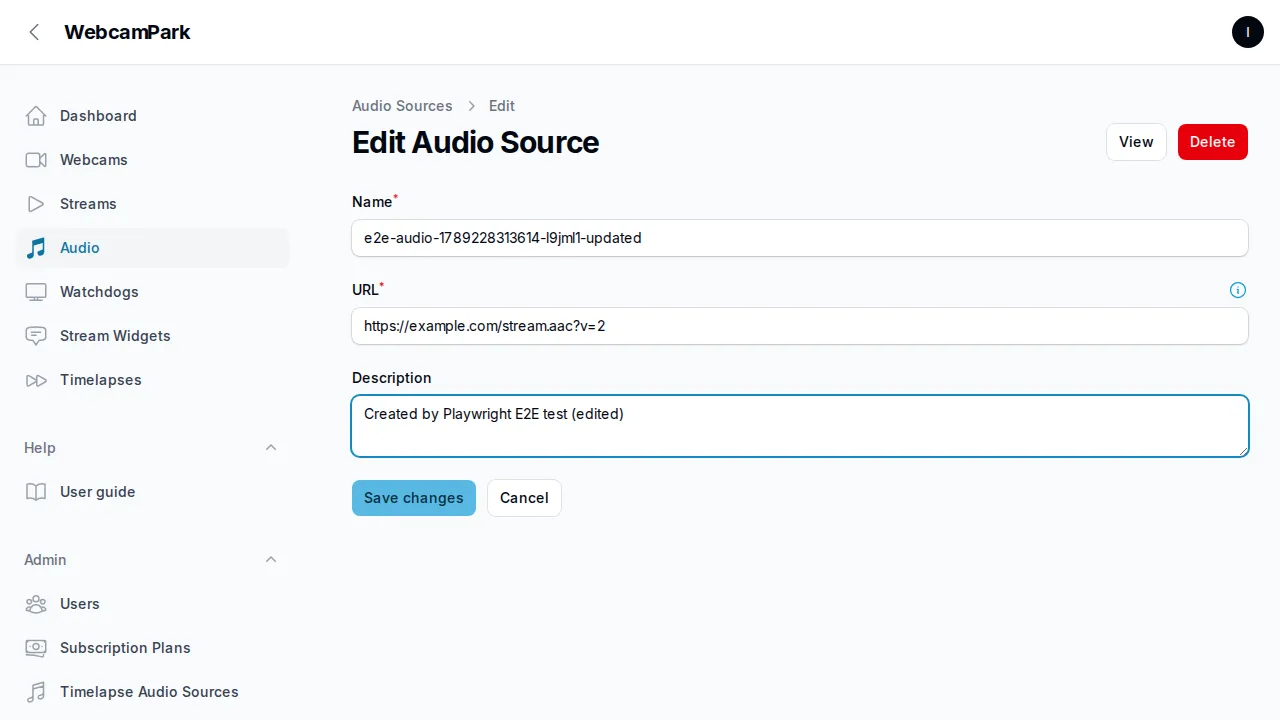Open Streams in the sidebar
Screen dimensions: 1280x720
(152, 204)
